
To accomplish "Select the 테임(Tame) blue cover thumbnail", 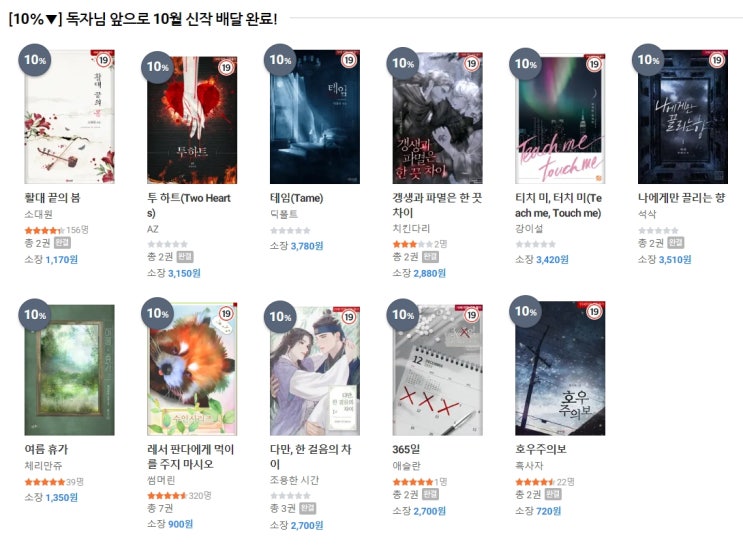I will tap(315, 117).
